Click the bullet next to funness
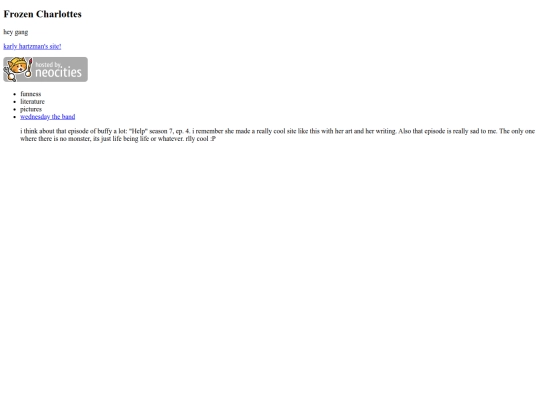Image resolution: width=540 pixels, height=405 pixels. pos(14,94)
